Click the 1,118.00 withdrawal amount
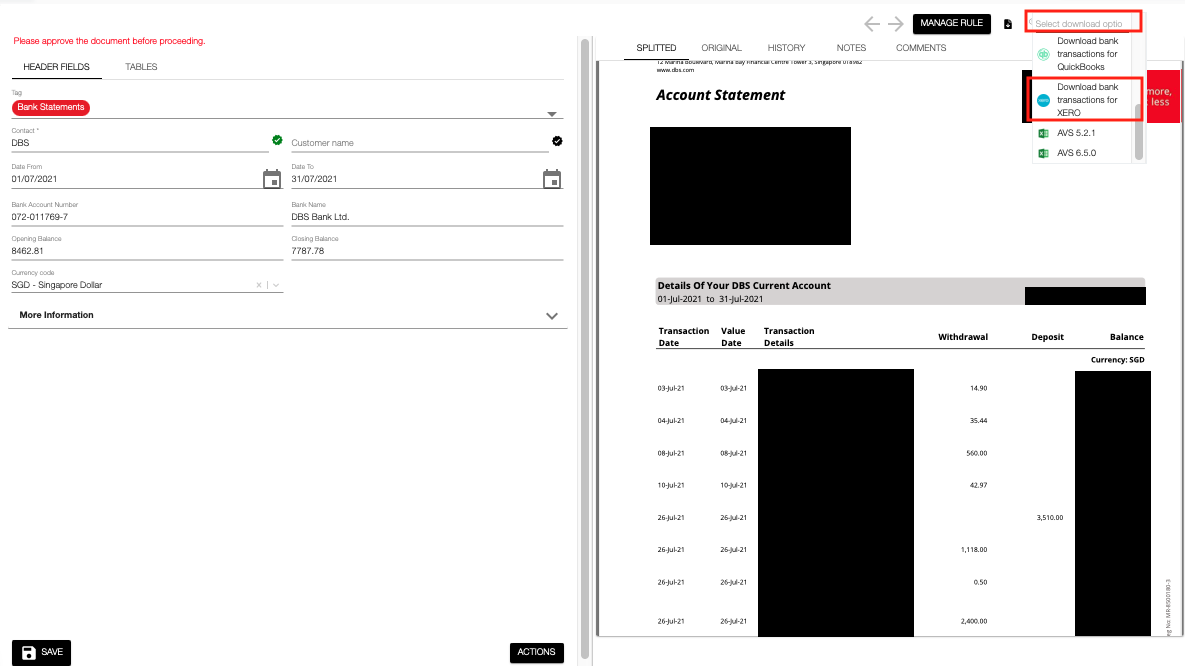Screen dimensions: 1185x666 coord(973,550)
